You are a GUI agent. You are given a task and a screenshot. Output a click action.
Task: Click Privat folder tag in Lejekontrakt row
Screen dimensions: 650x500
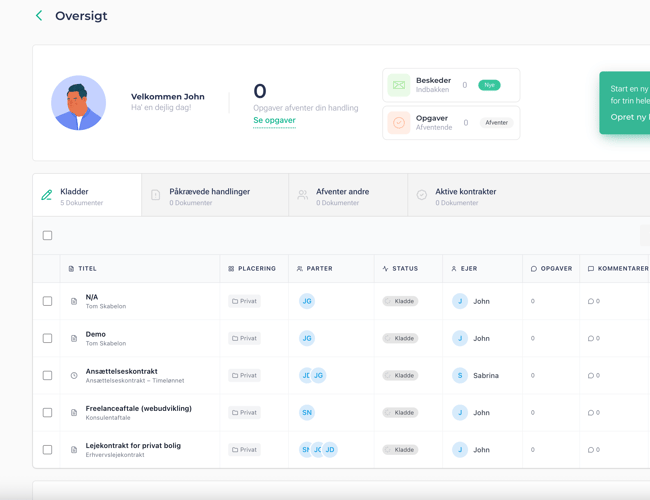point(244,449)
